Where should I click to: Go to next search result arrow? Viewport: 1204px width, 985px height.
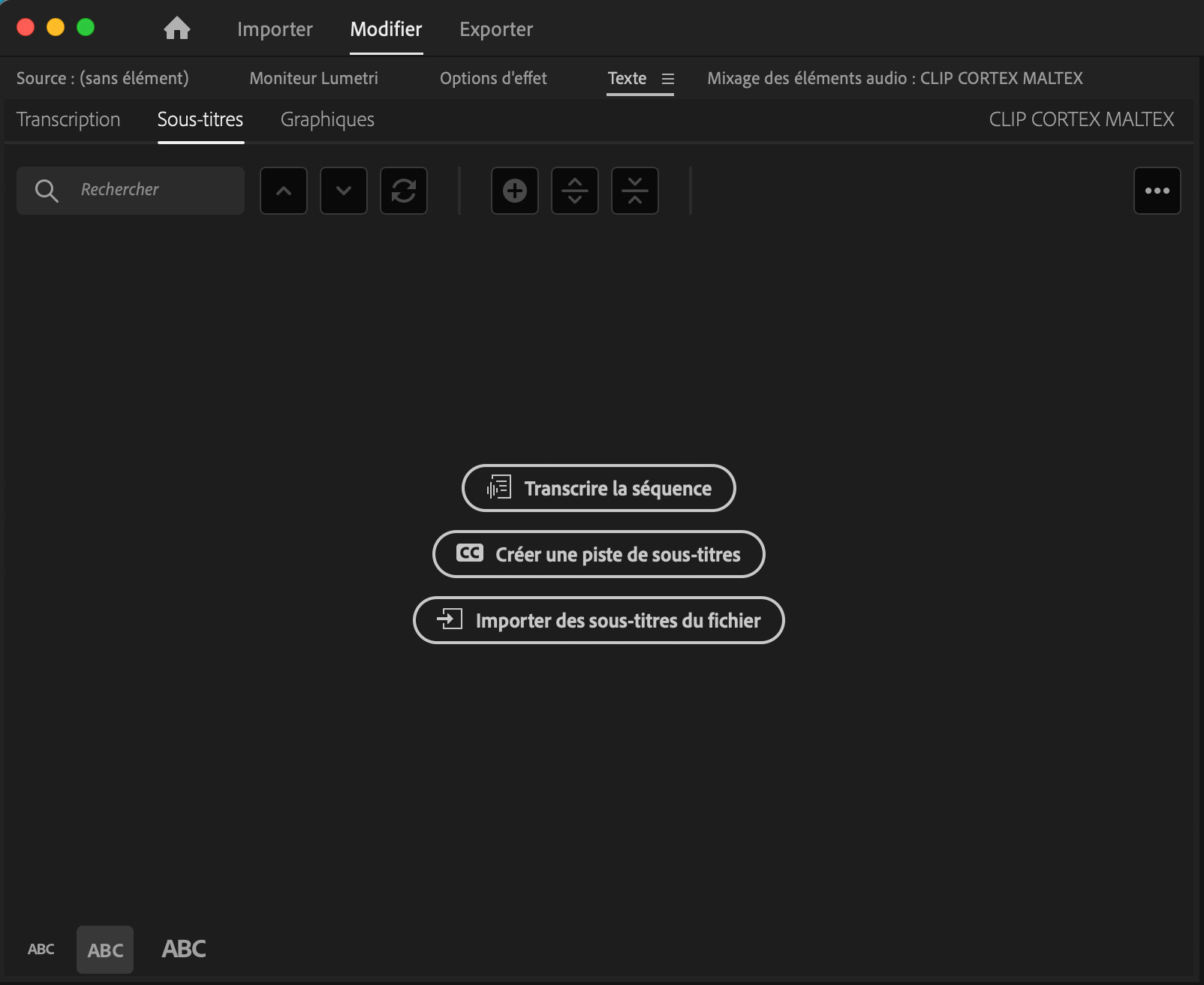344,191
